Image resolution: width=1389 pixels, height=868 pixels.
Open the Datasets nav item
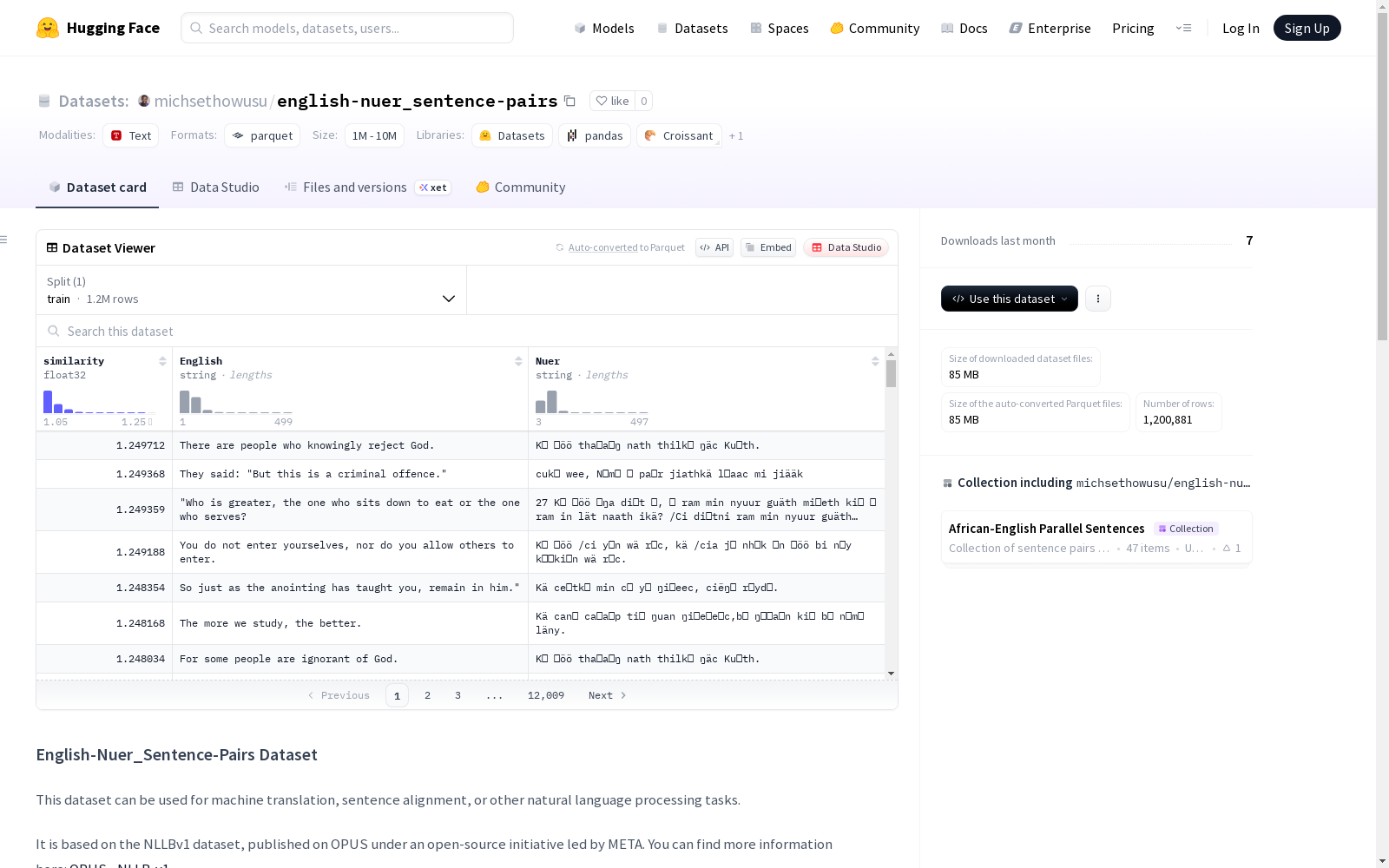coord(692,28)
